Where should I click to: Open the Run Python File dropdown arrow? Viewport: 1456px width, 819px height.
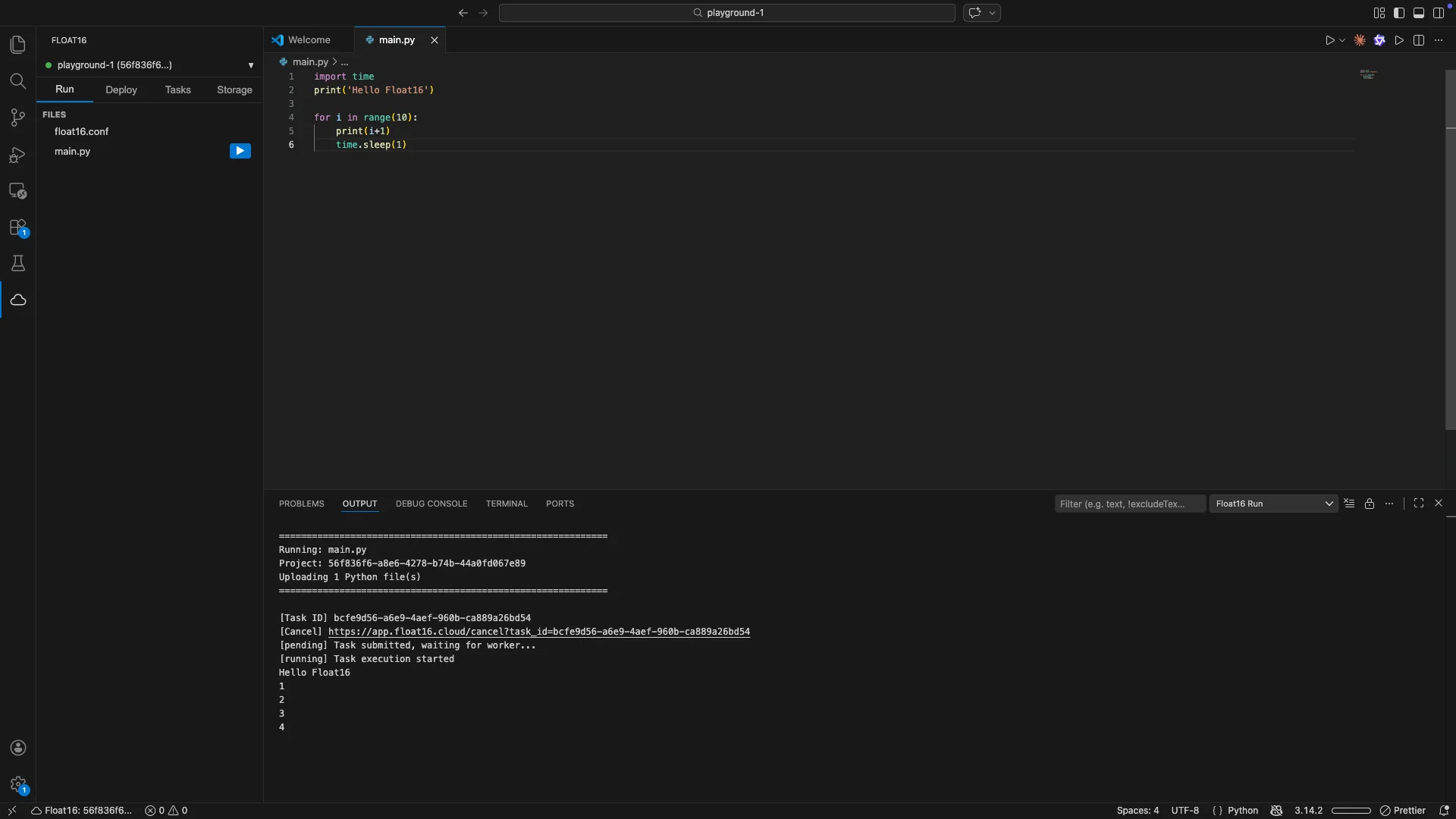point(1342,40)
